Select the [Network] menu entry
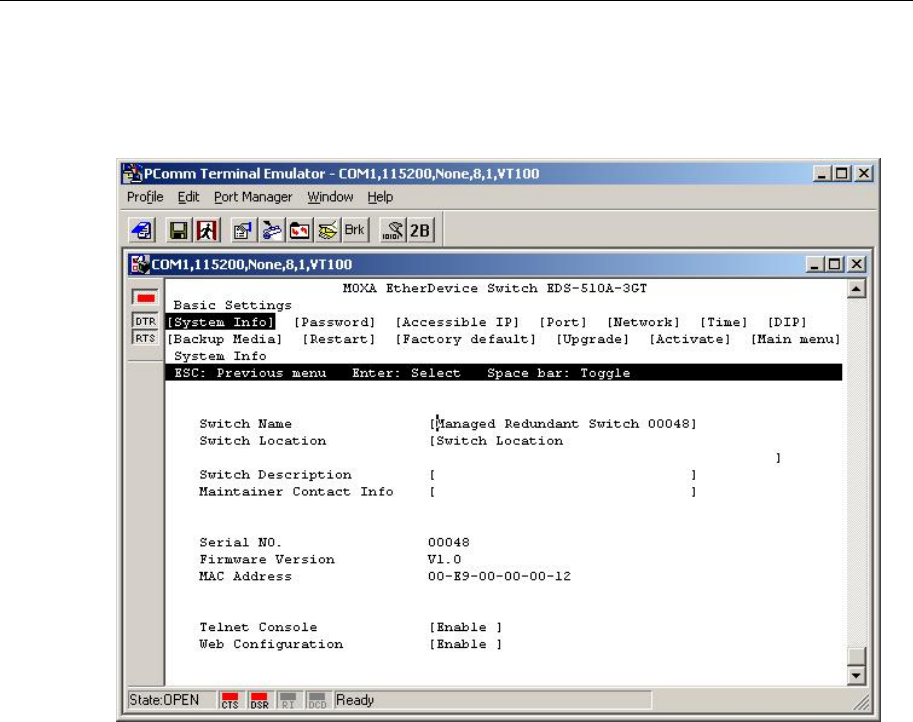The image size is (913, 722). 643,322
